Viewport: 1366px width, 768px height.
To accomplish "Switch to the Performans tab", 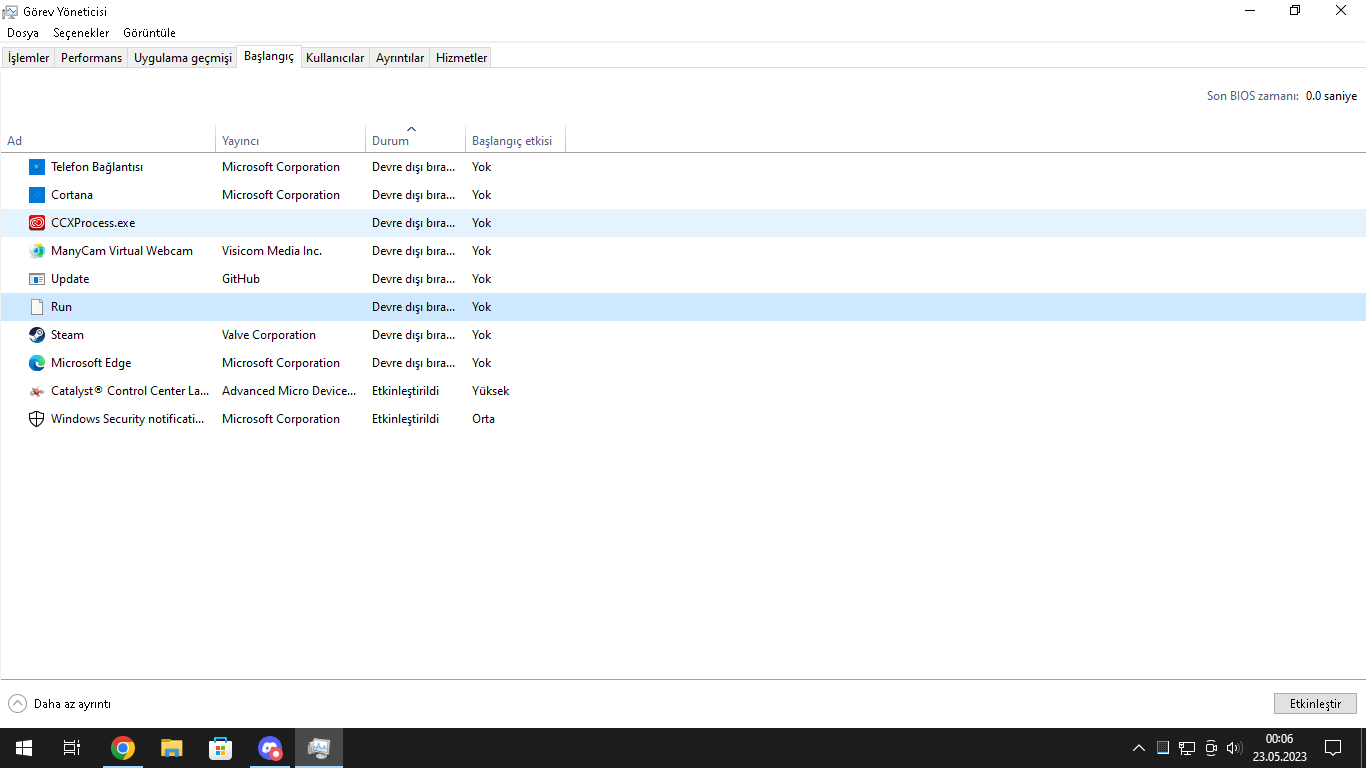I will pos(91,58).
